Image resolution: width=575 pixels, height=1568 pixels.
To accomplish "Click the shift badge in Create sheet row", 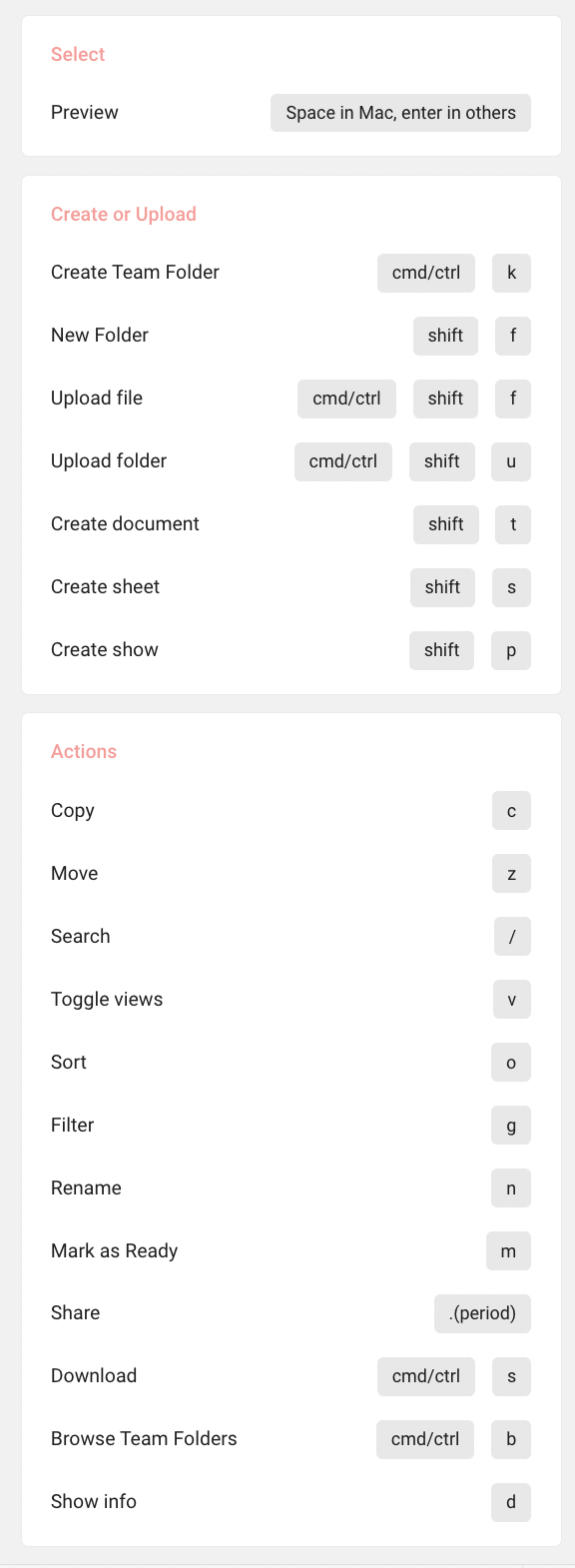I will (x=442, y=587).
